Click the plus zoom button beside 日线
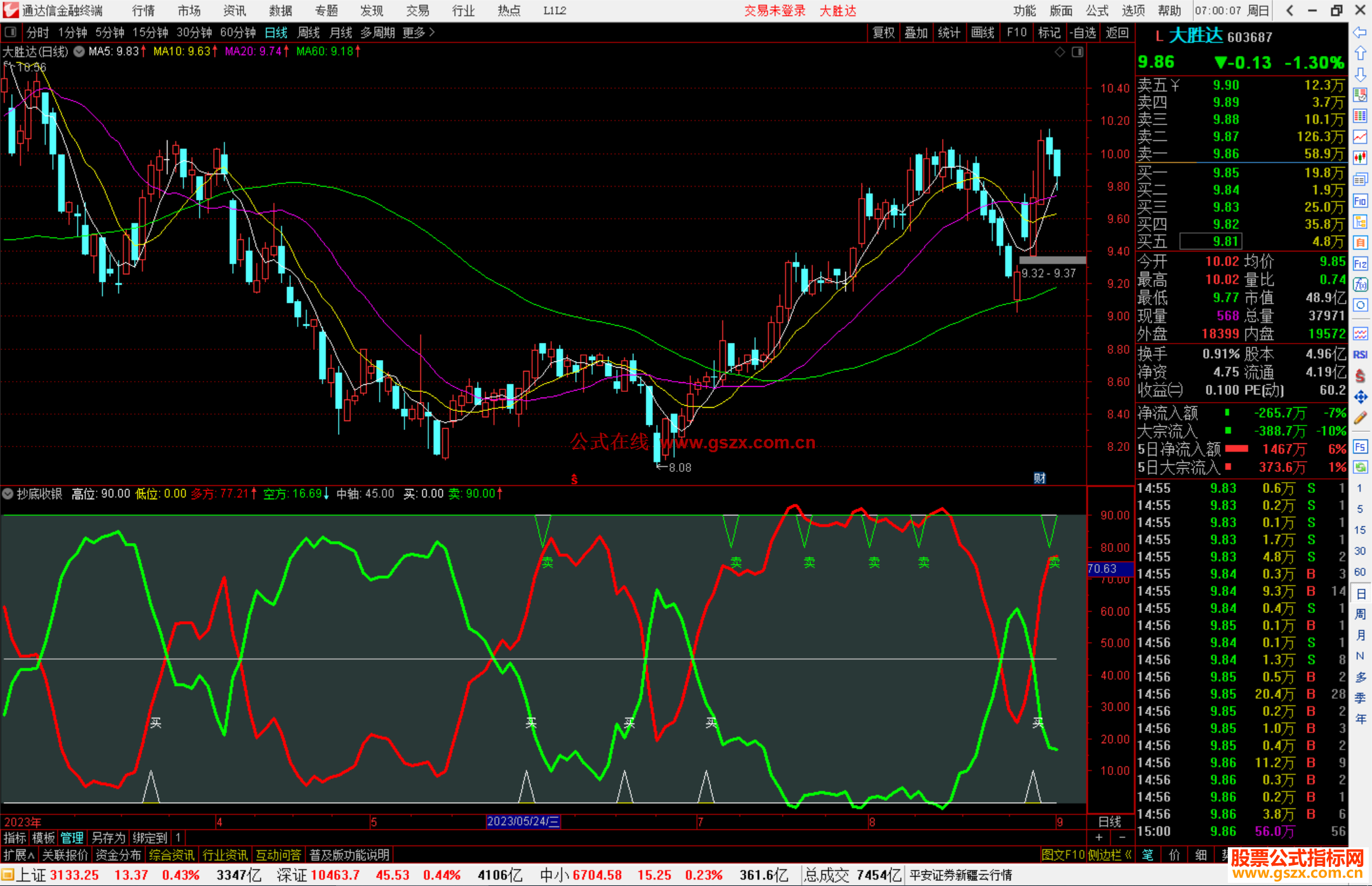The width and height of the screenshot is (1372, 886). coord(1099,837)
